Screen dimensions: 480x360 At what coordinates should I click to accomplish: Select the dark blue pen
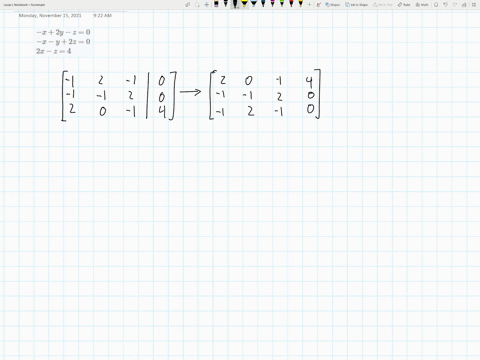pos(263,4)
